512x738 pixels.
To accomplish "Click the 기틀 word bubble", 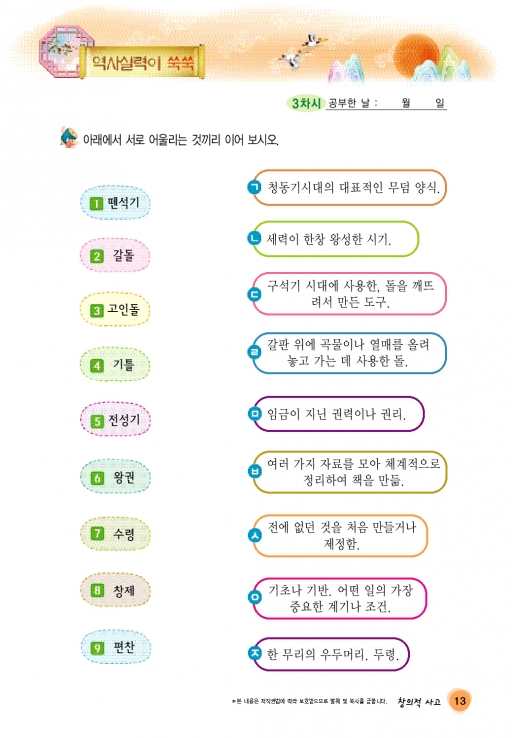I will (x=115, y=365).
